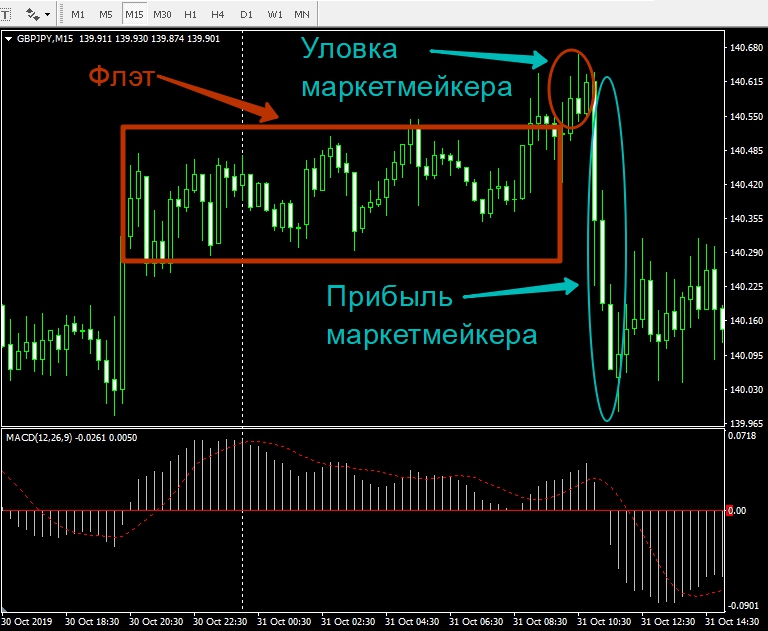
Task: Click the red 0.00 MACD level marker
Action: coord(735,511)
